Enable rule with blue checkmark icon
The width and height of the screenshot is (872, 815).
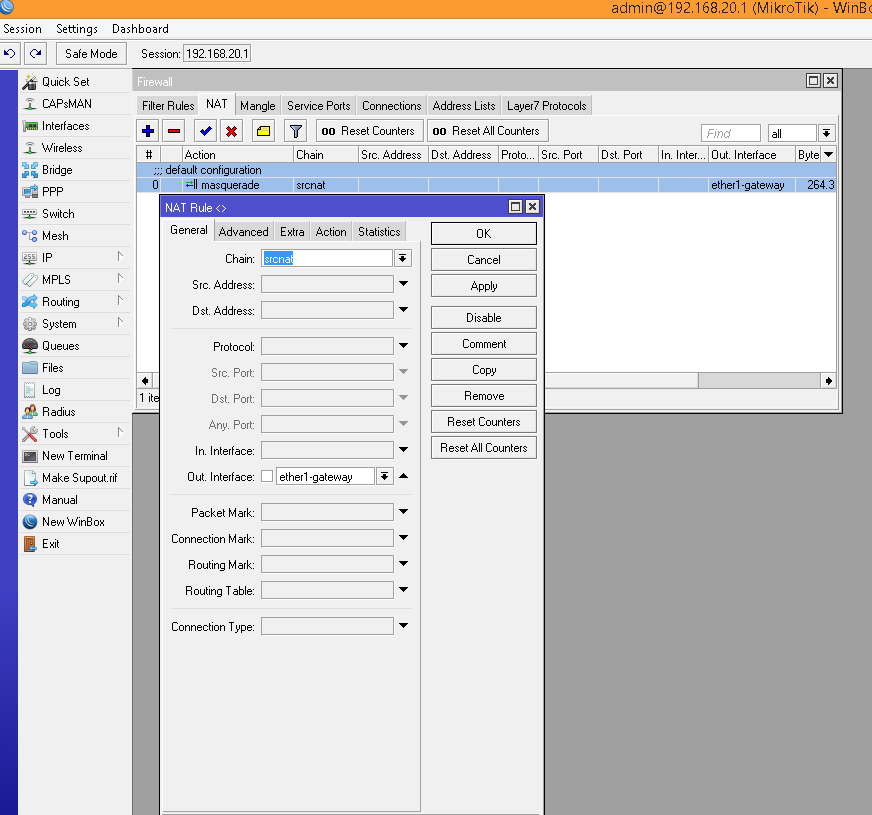pyautogui.click(x=206, y=131)
